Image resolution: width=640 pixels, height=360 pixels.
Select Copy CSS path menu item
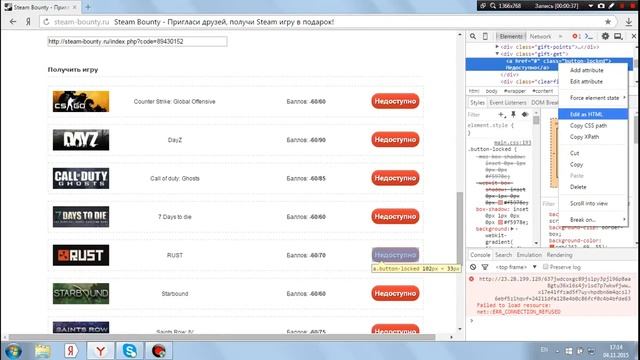click(x=593, y=126)
